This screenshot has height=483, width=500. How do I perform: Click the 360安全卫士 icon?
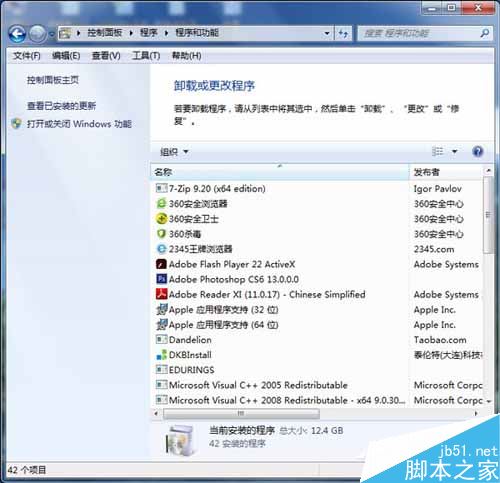162,219
